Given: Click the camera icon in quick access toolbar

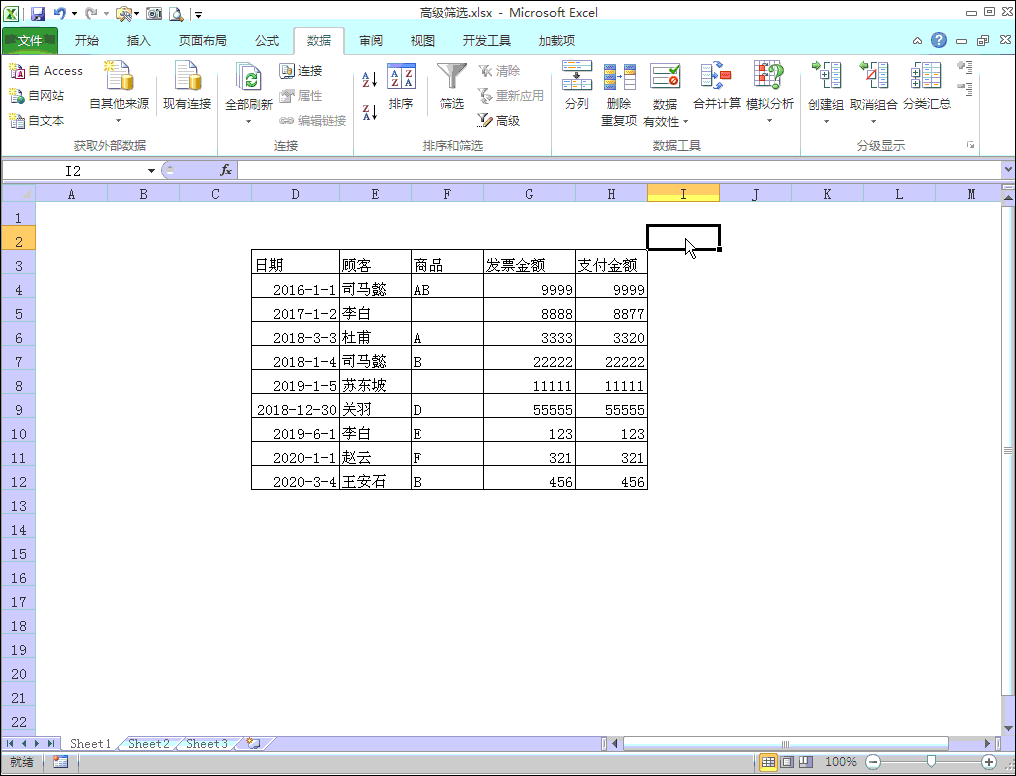Looking at the screenshot, I should 154,13.
